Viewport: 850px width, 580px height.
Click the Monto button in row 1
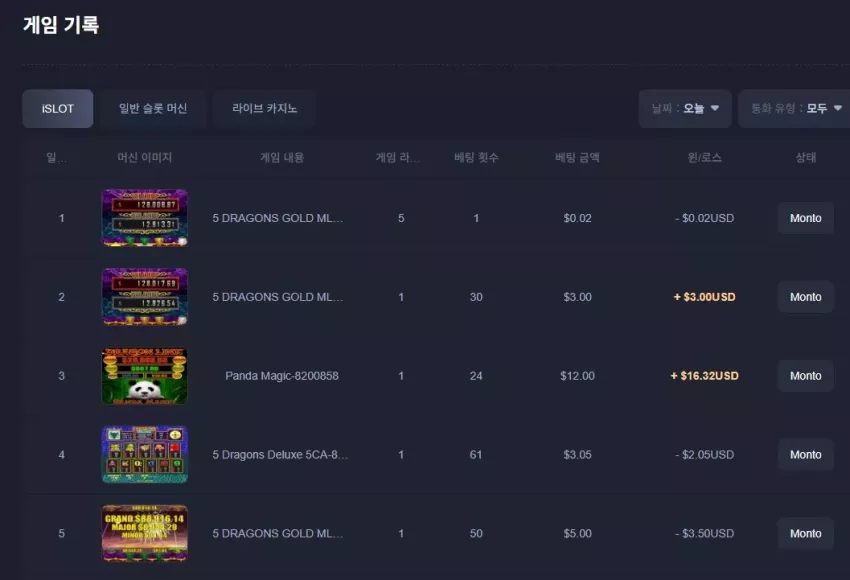point(806,218)
